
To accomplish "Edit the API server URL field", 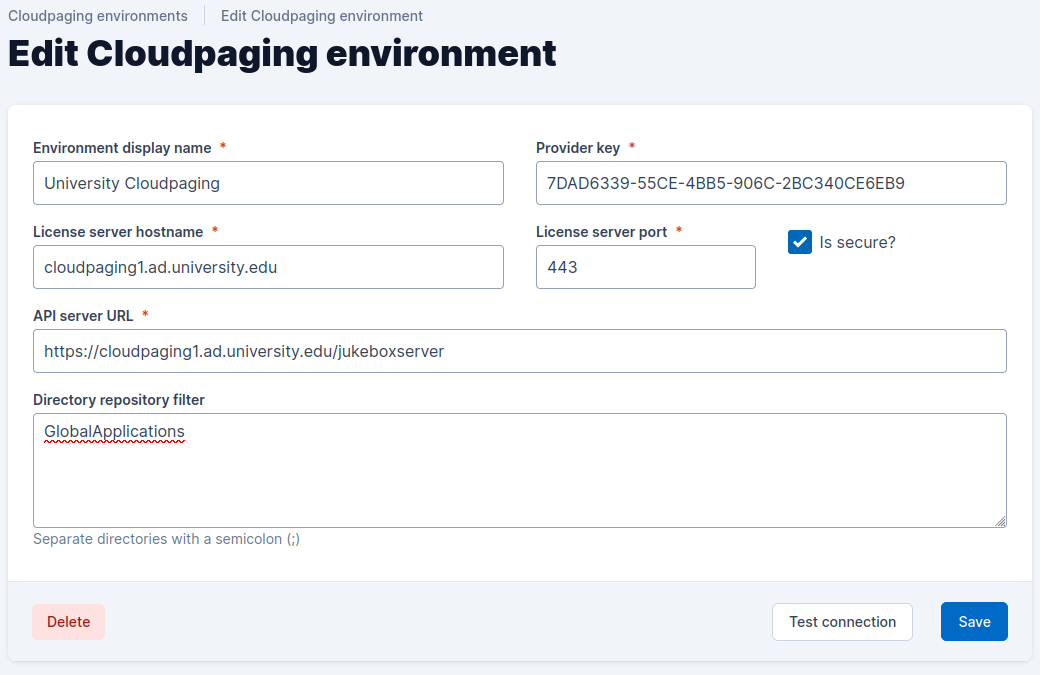I will point(519,351).
